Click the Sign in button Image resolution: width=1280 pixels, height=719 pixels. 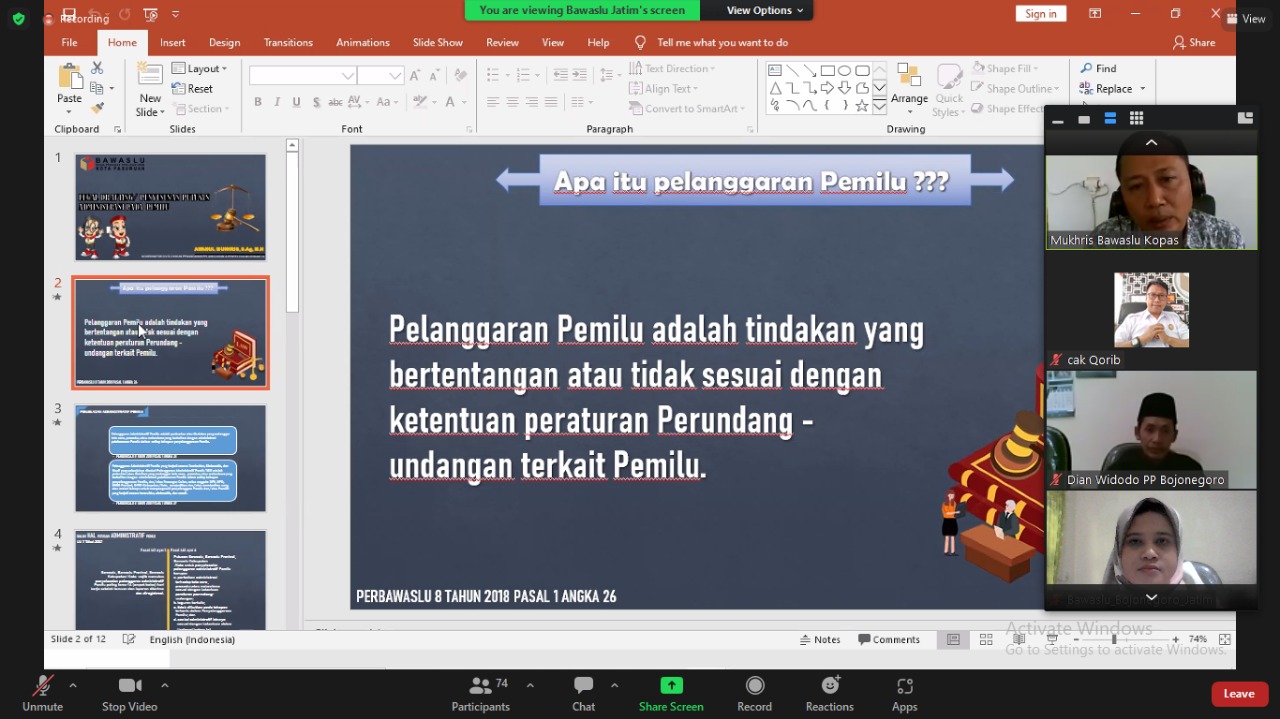pyautogui.click(x=1040, y=14)
